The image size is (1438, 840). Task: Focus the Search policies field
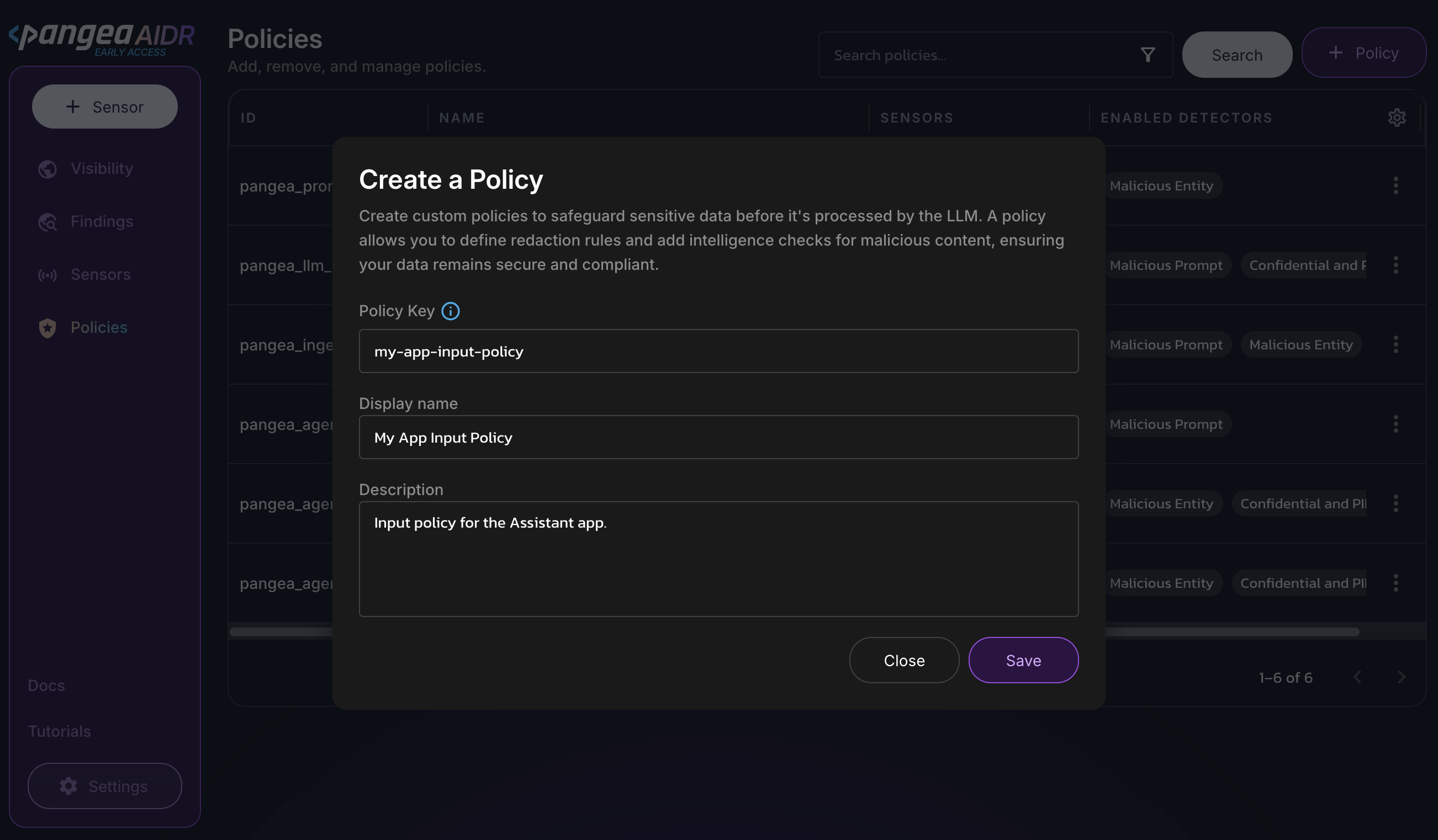[995, 55]
